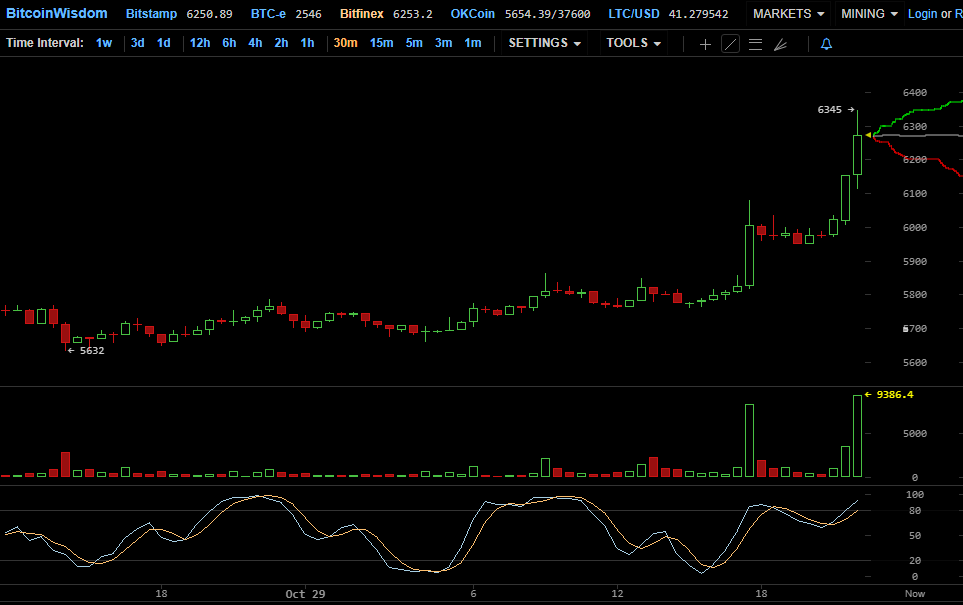Select the LTC/USD market

[x=633, y=13]
